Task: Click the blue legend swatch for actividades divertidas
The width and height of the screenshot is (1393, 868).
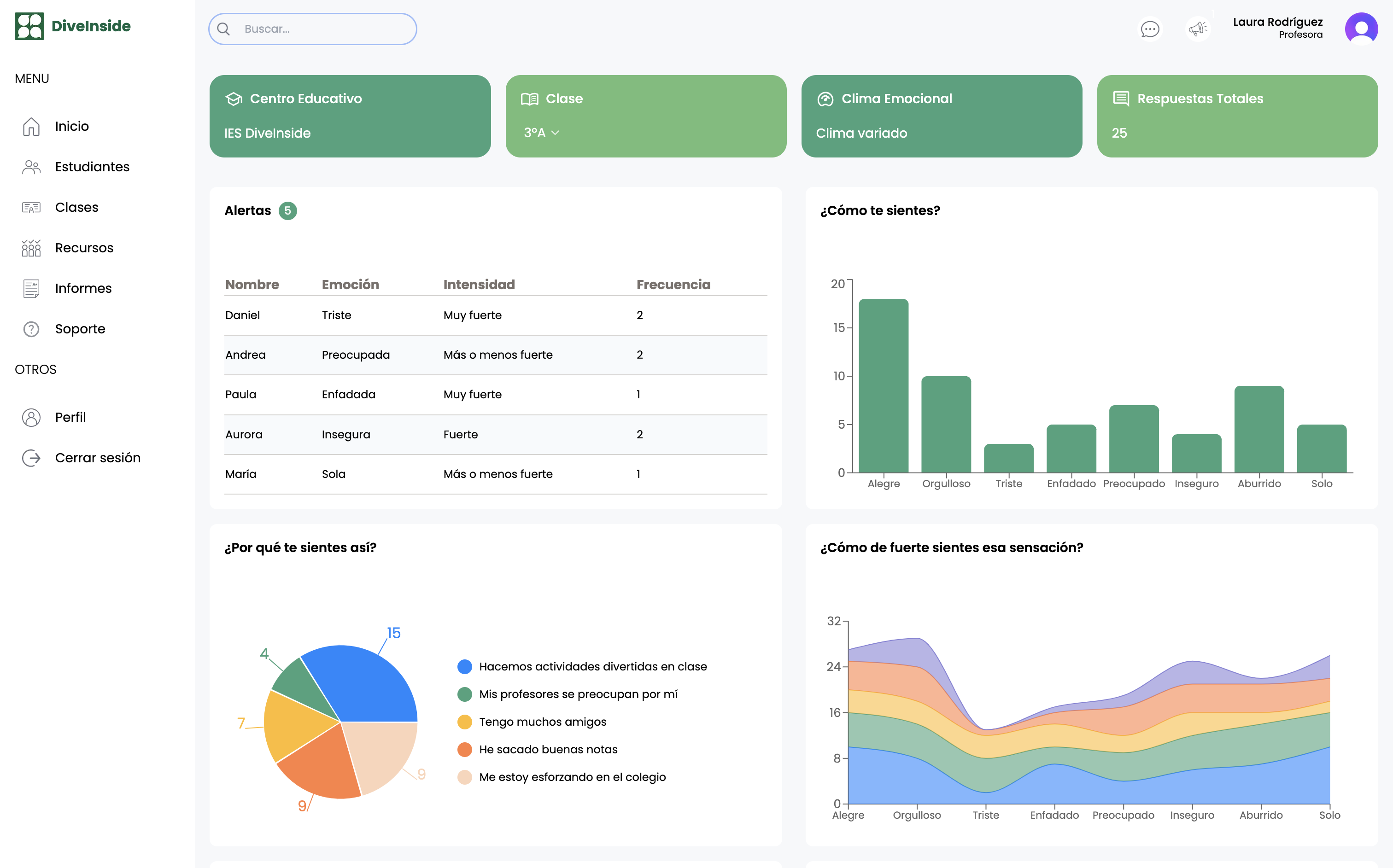Action: click(464, 666)
